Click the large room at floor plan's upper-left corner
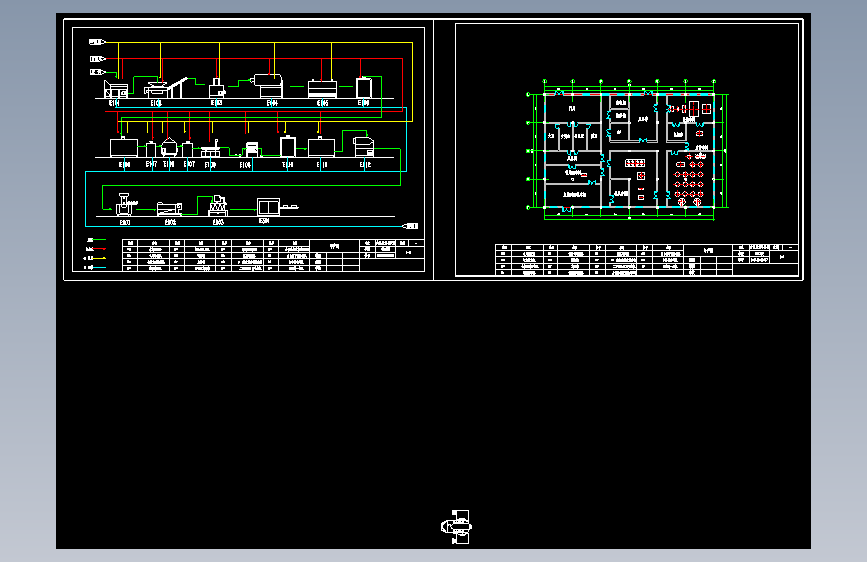The width and height of the screenshot is (867, 562). [572, 108]
